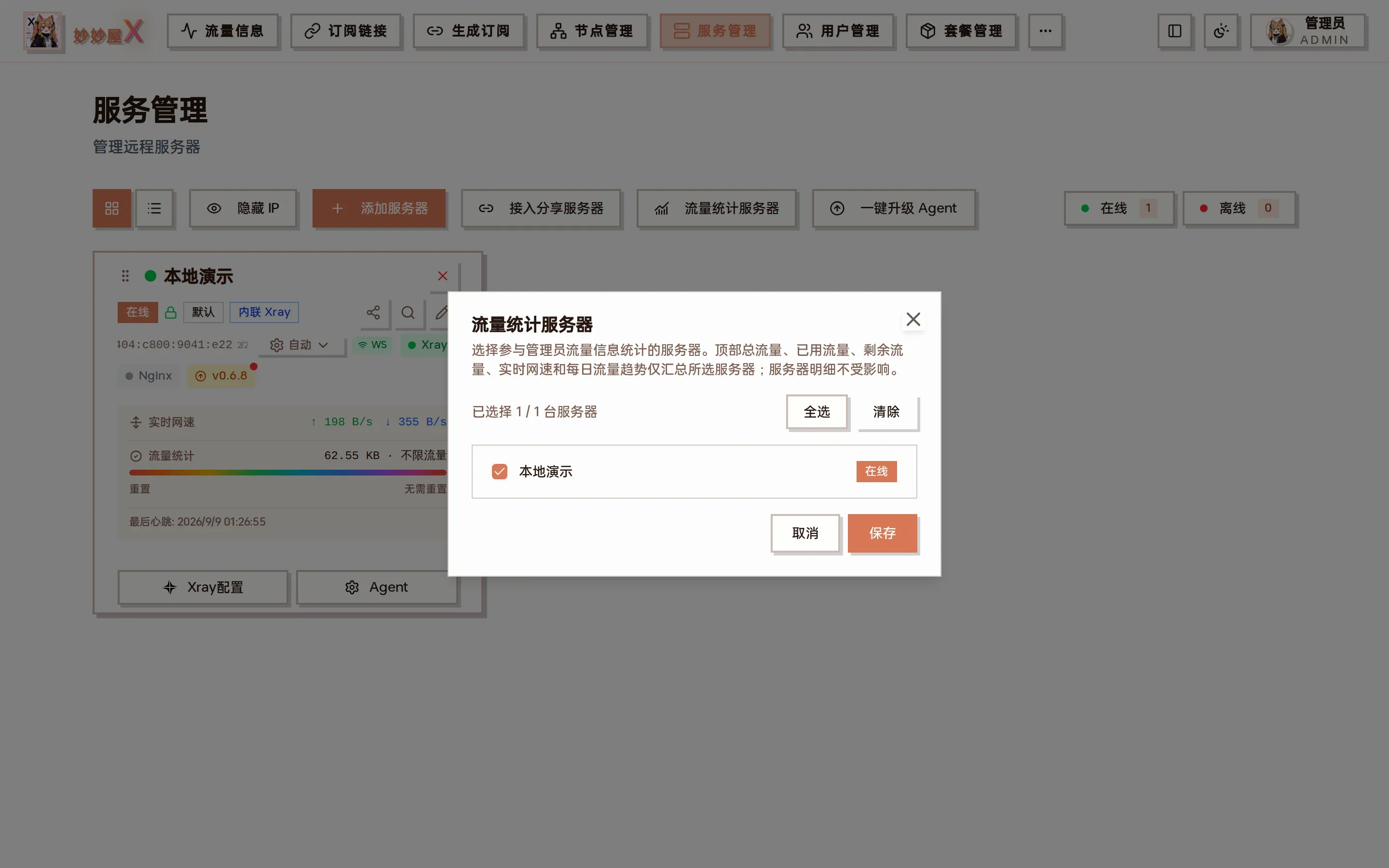This screenshot has width=1389, height=868.
Task: Filter servers by 离线 status
Action: click(1239, 208)
